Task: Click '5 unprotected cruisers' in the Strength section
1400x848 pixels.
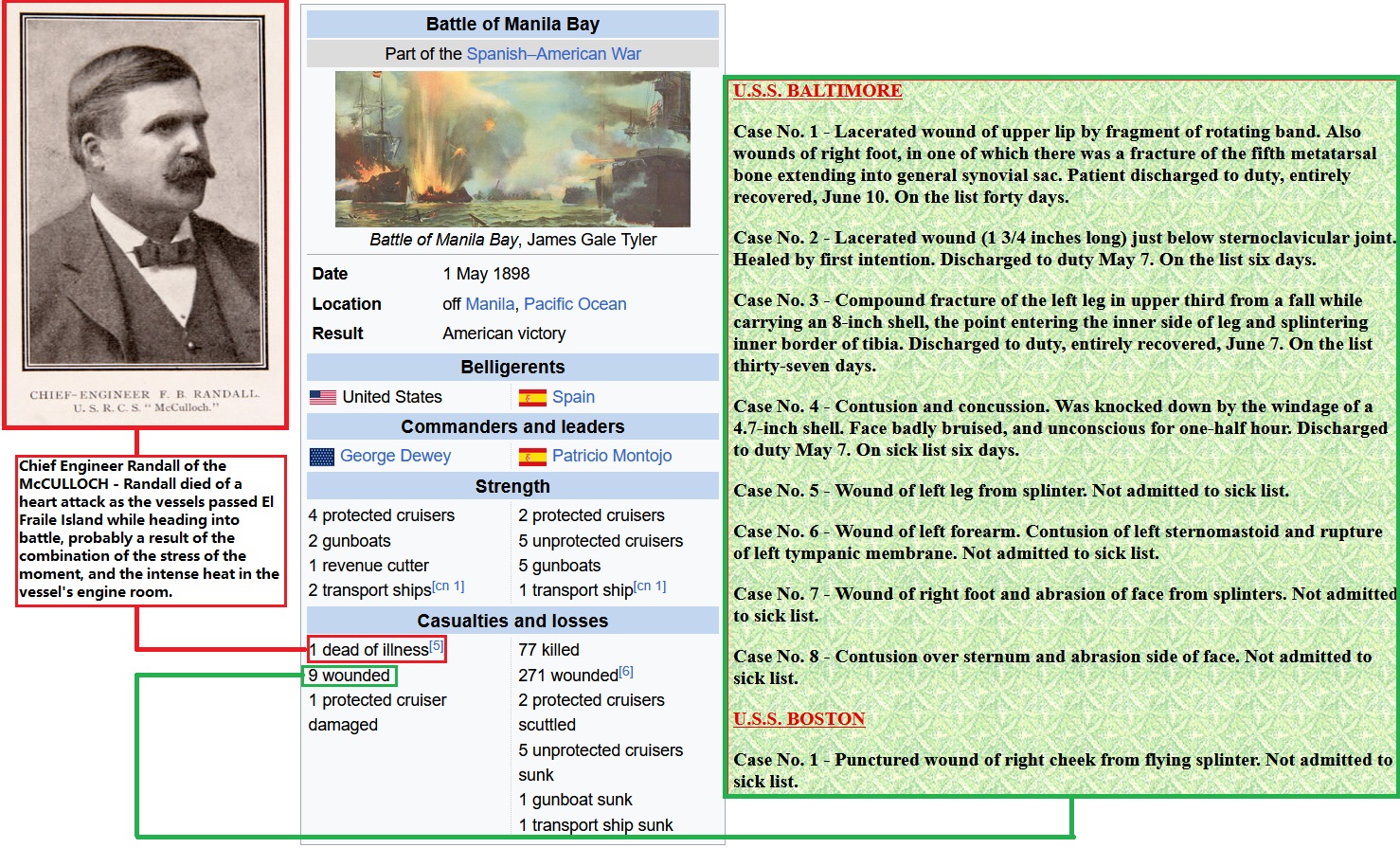Action: [601, 541]
